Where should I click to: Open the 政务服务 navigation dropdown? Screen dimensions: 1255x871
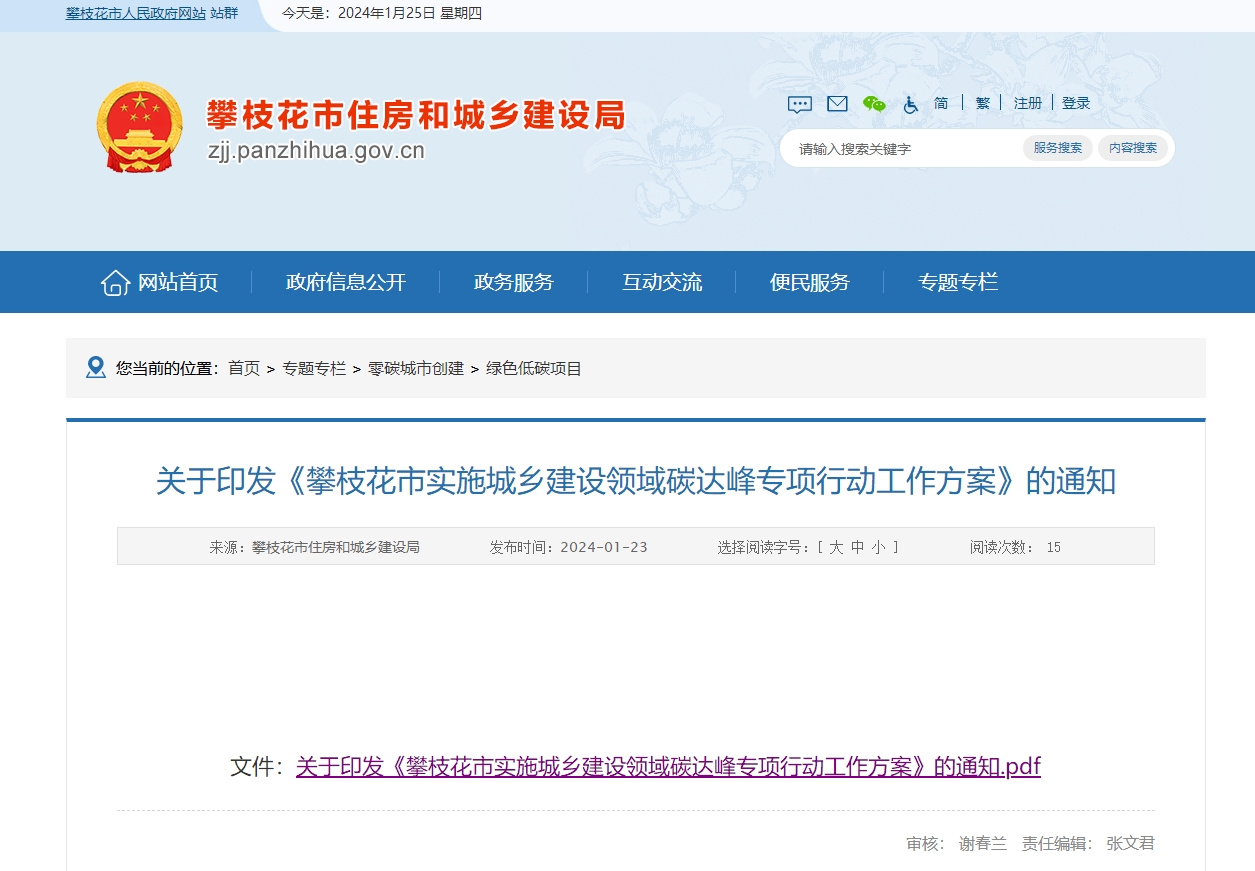(x=512, y=282)
